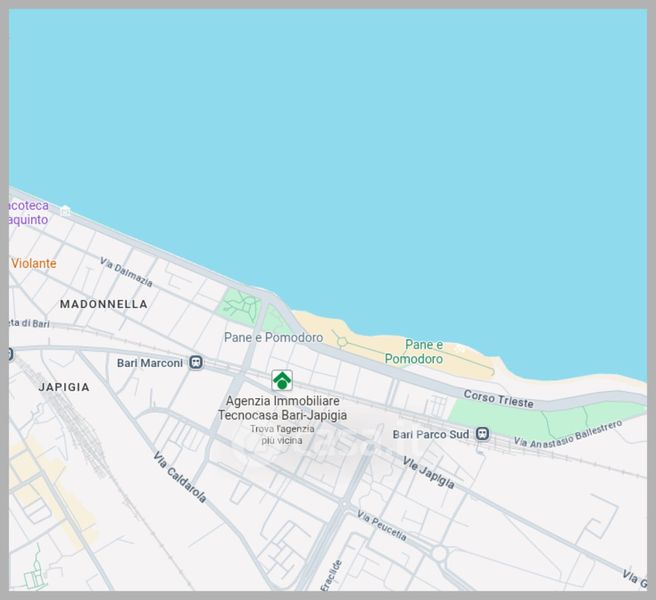Open the Agenzia Immobiliare Tecnocasa Bari-Japigia label
Image resolution: width=656 pixels, height=600 pixels.
282,407
